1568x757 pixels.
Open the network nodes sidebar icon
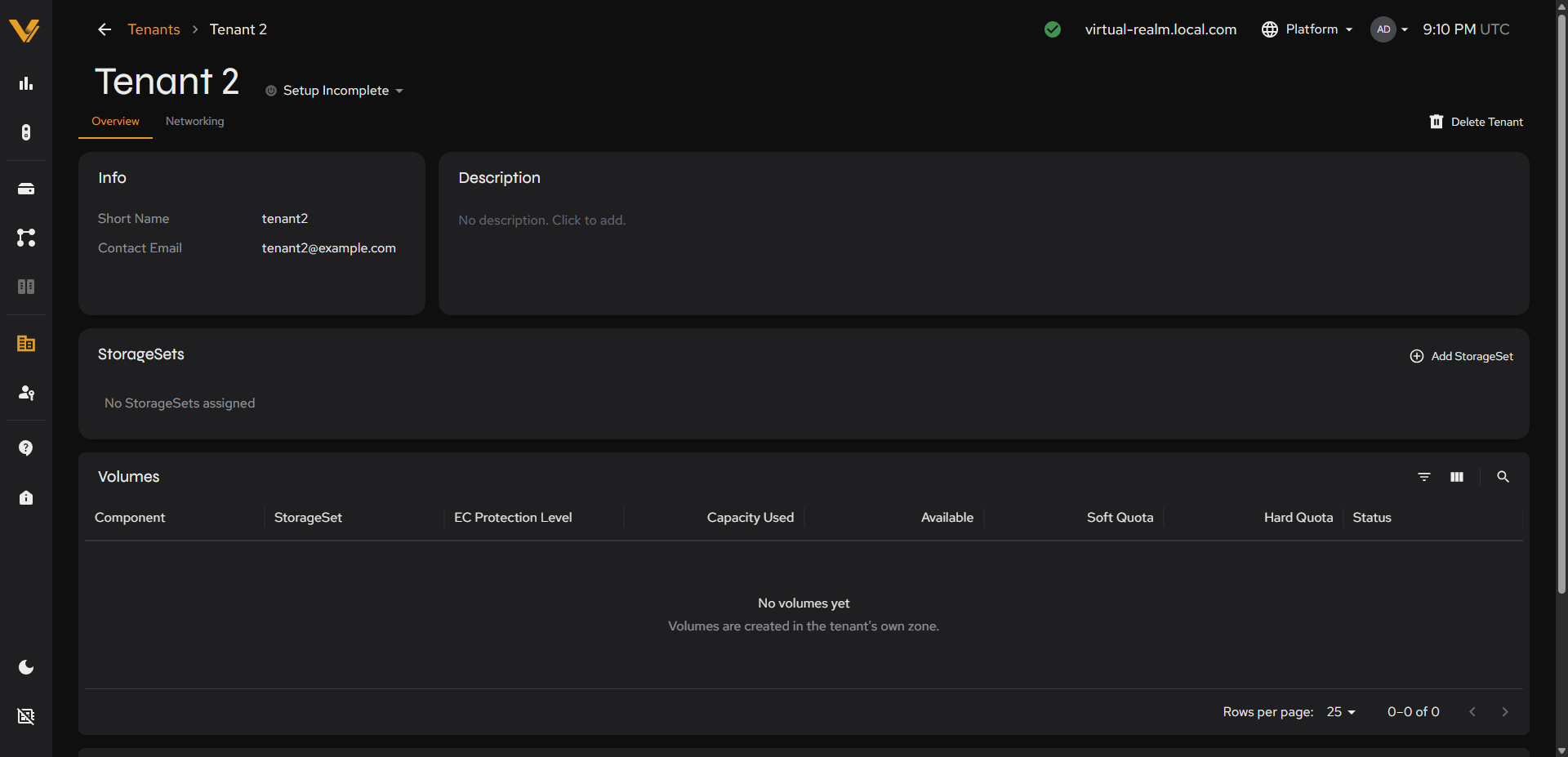[x=26, y=238]
